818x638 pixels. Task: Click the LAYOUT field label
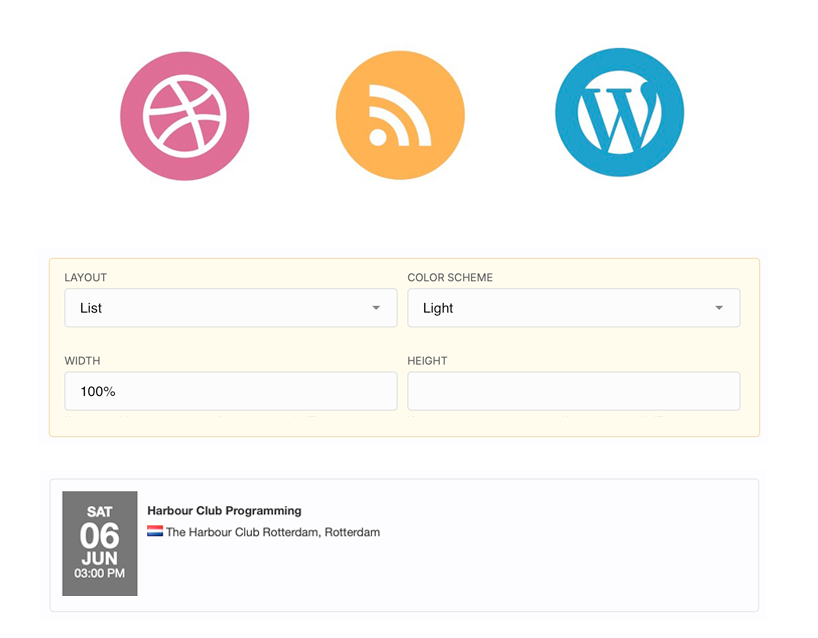(86, 278)
